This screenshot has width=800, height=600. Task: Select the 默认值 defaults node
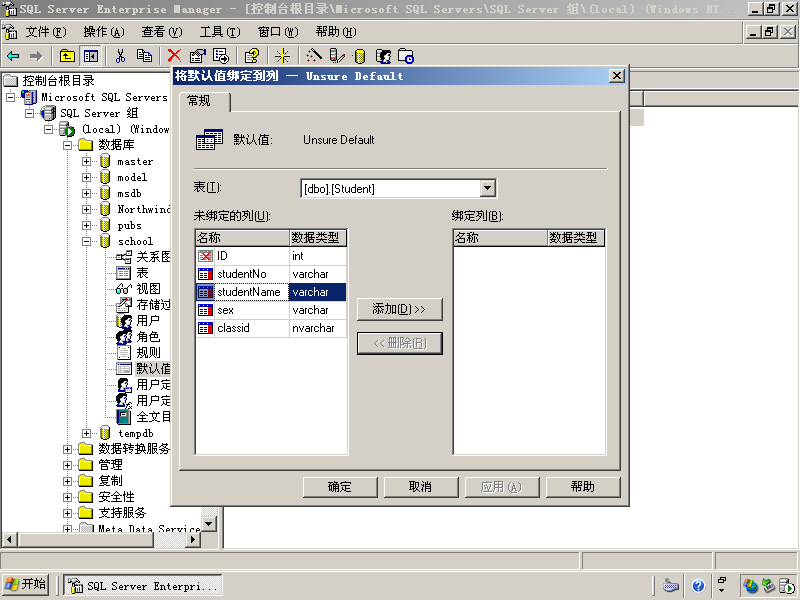pyautogui.click(x=153, y=368)
